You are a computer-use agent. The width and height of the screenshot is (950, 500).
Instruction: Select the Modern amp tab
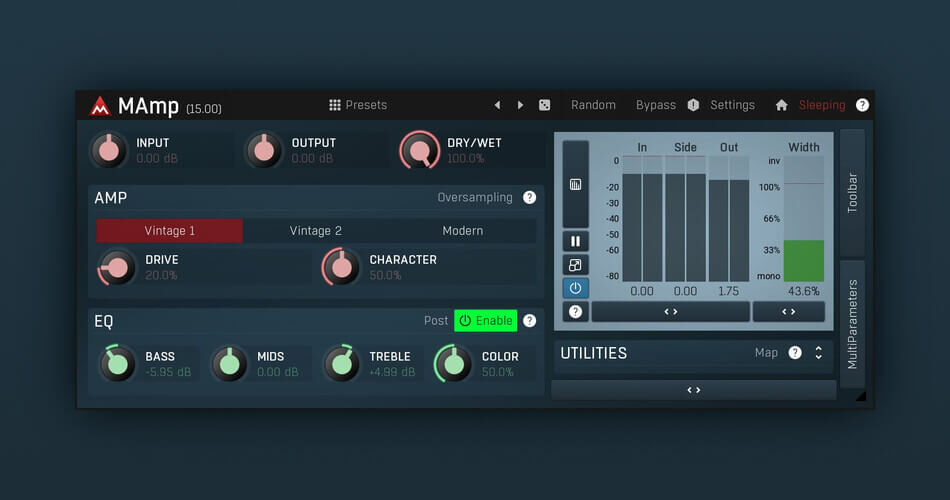462,231
